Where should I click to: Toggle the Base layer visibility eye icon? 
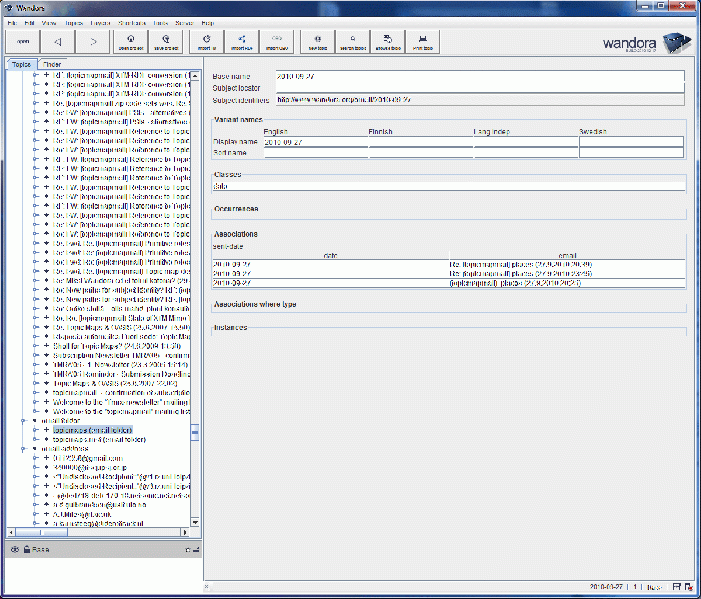coord(14,549)
